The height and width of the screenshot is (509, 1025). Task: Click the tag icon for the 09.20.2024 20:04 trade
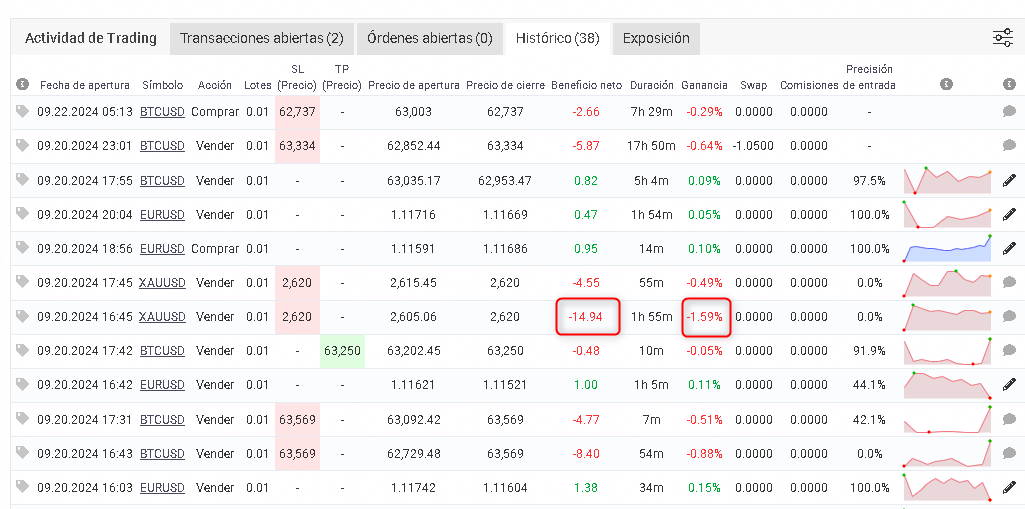pos(23,214)
